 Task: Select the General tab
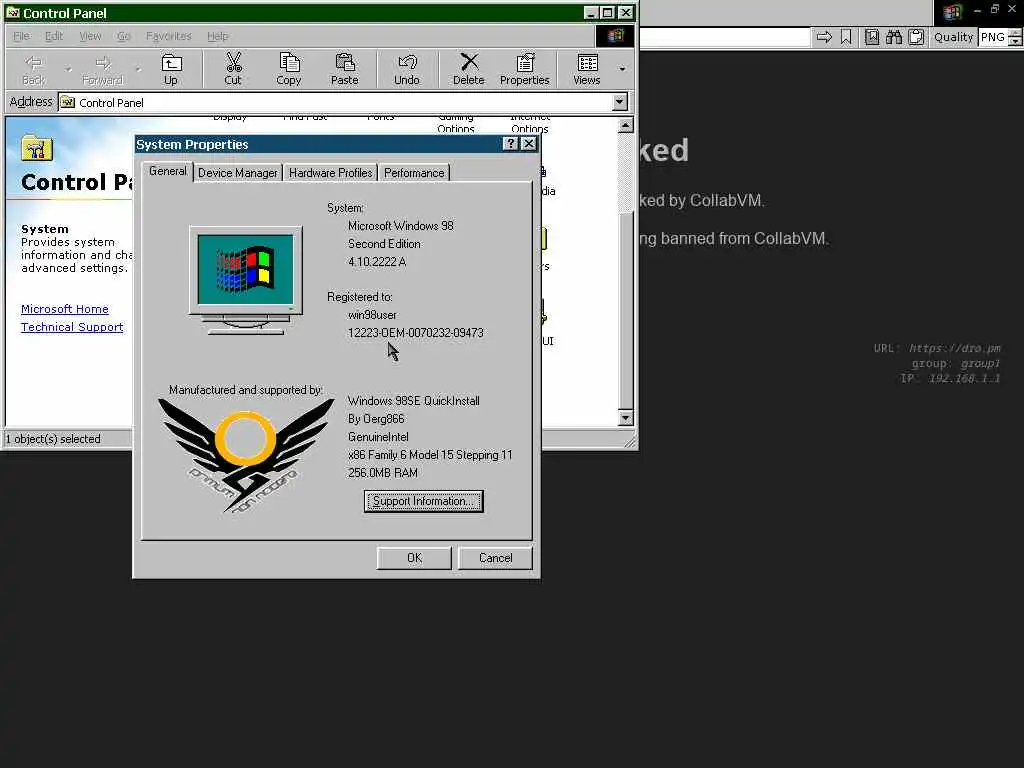point(168,171)
